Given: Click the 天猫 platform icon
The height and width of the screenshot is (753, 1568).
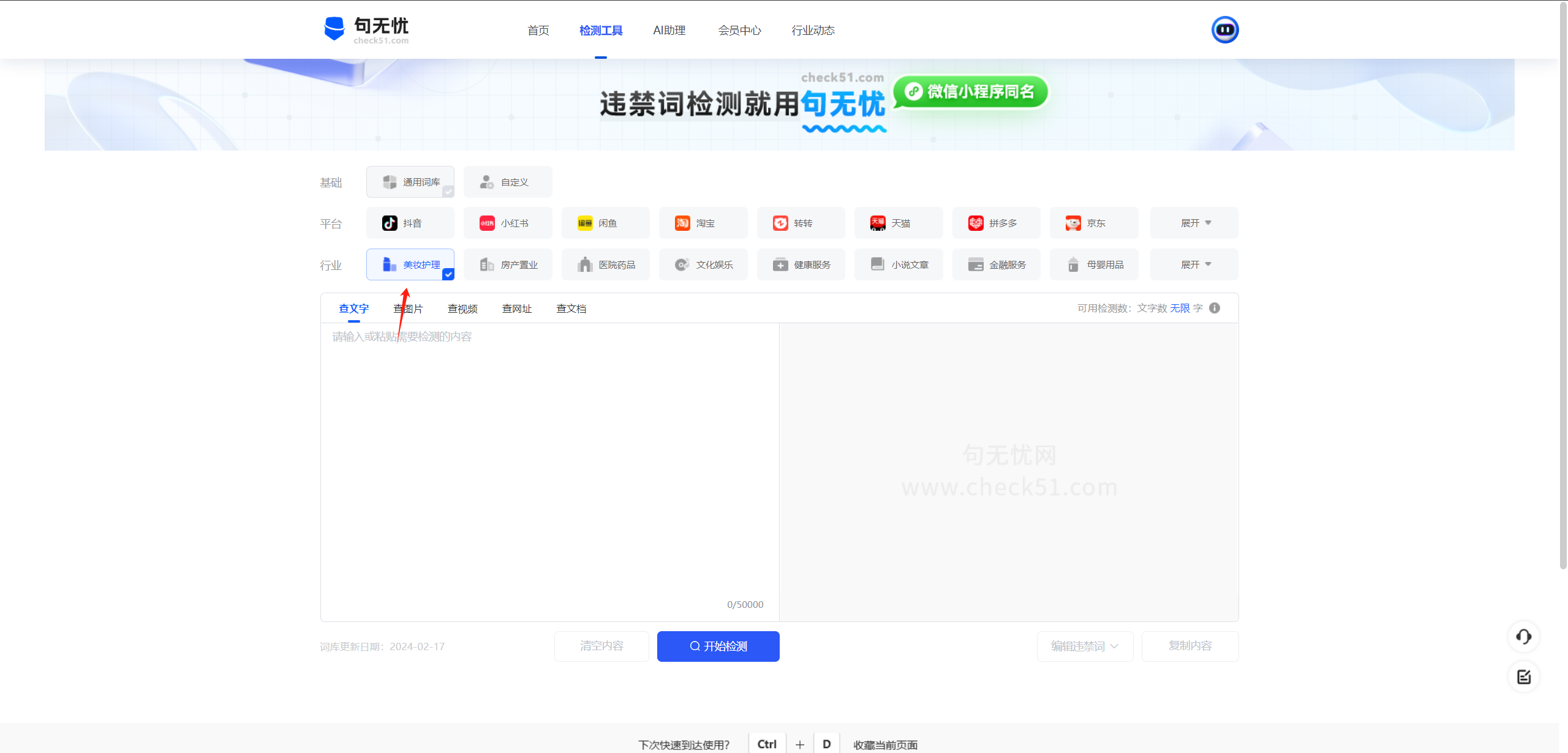Looking at the screenshot, I should [x=878, y=223].
